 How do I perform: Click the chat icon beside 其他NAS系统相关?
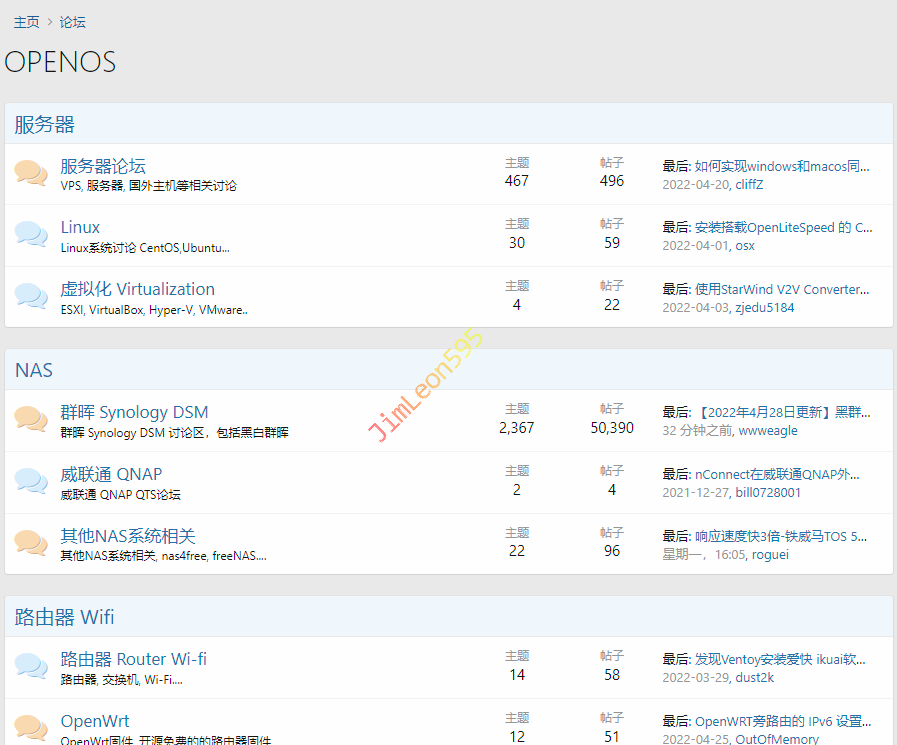pos(31,544)
